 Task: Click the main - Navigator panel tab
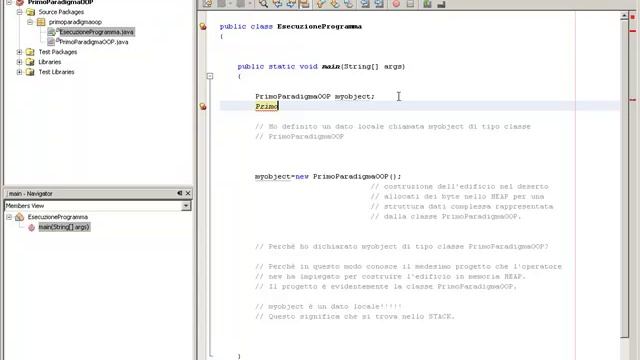point(31,193)
